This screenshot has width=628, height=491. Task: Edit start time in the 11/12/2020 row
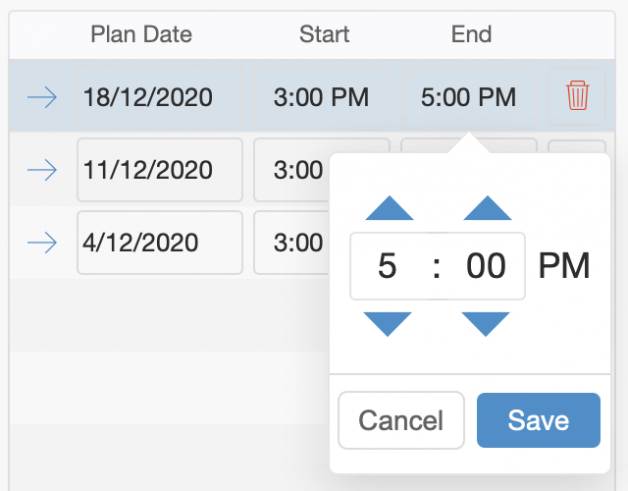coord(292,170)
